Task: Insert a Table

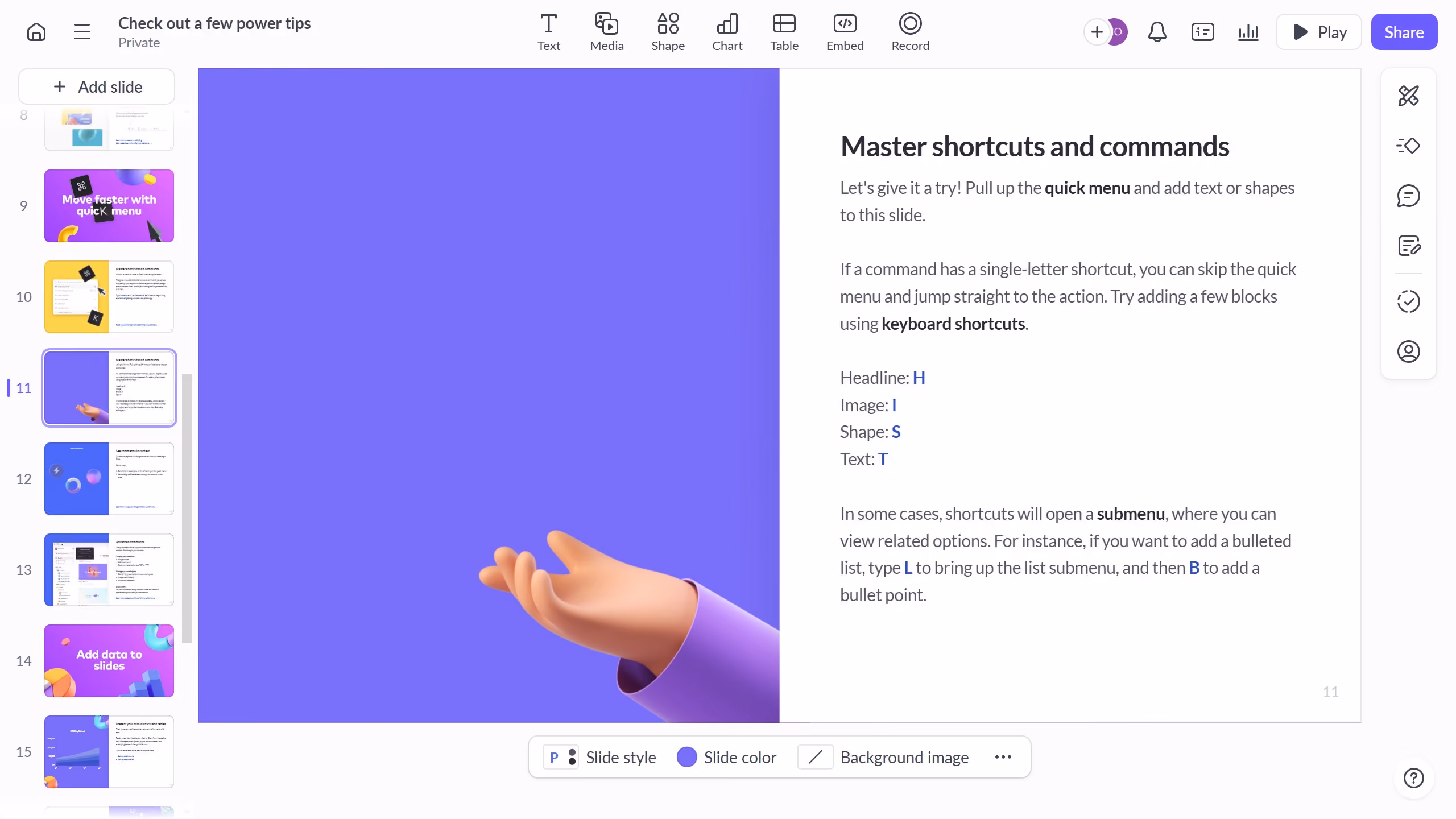Action: (784, 32)
